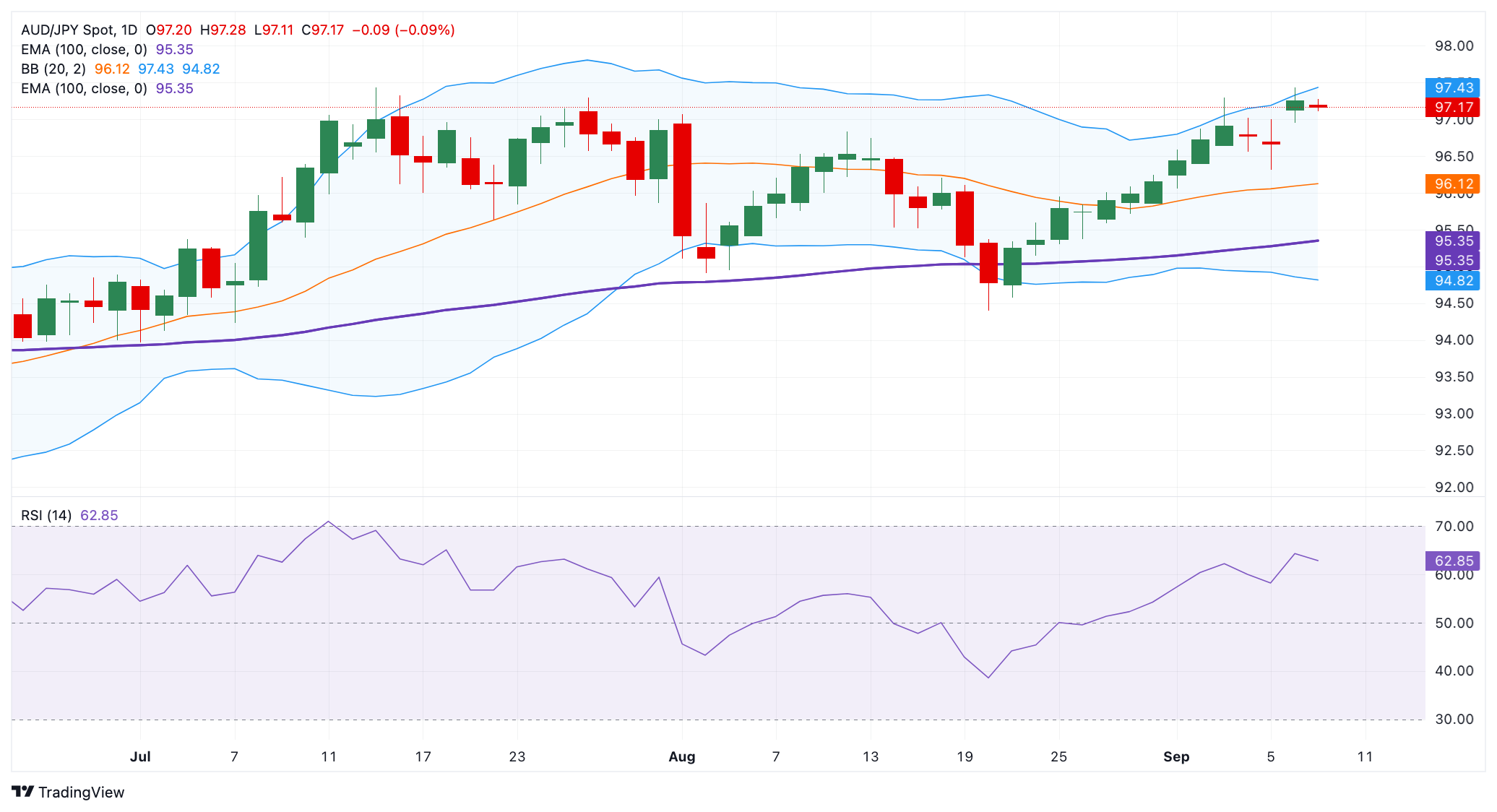This screenshot has height=812, width=1497.
Task: Click the blue 94.82 lower band tag
Action: [x=1452, y=280]
